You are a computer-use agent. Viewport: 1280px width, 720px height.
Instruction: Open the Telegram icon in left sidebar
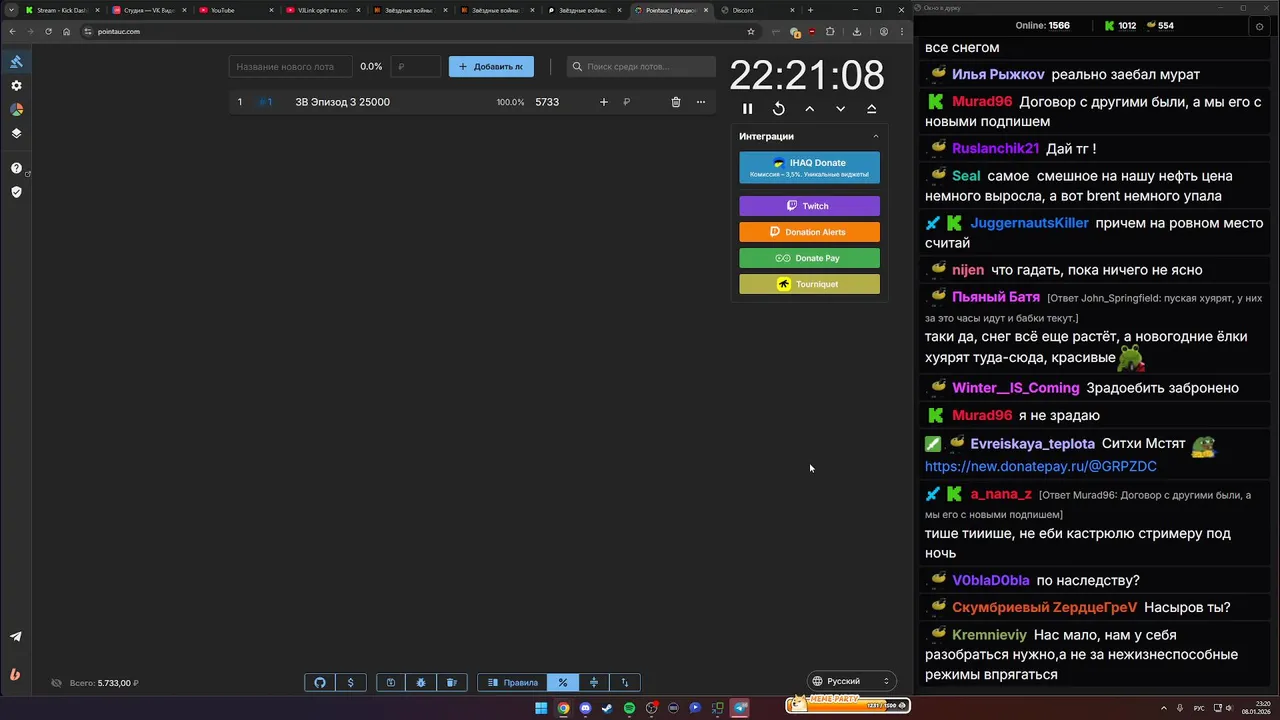[x=16, y=637]
